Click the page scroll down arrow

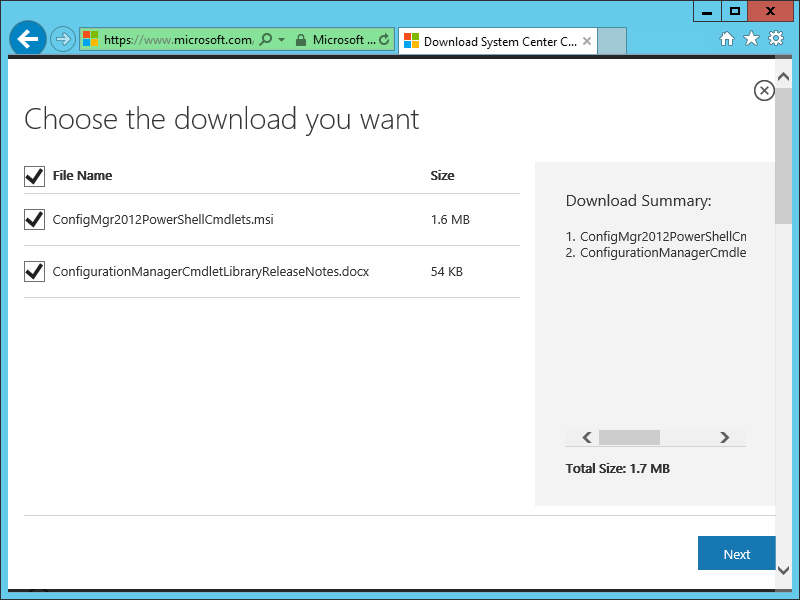[783, 570]
